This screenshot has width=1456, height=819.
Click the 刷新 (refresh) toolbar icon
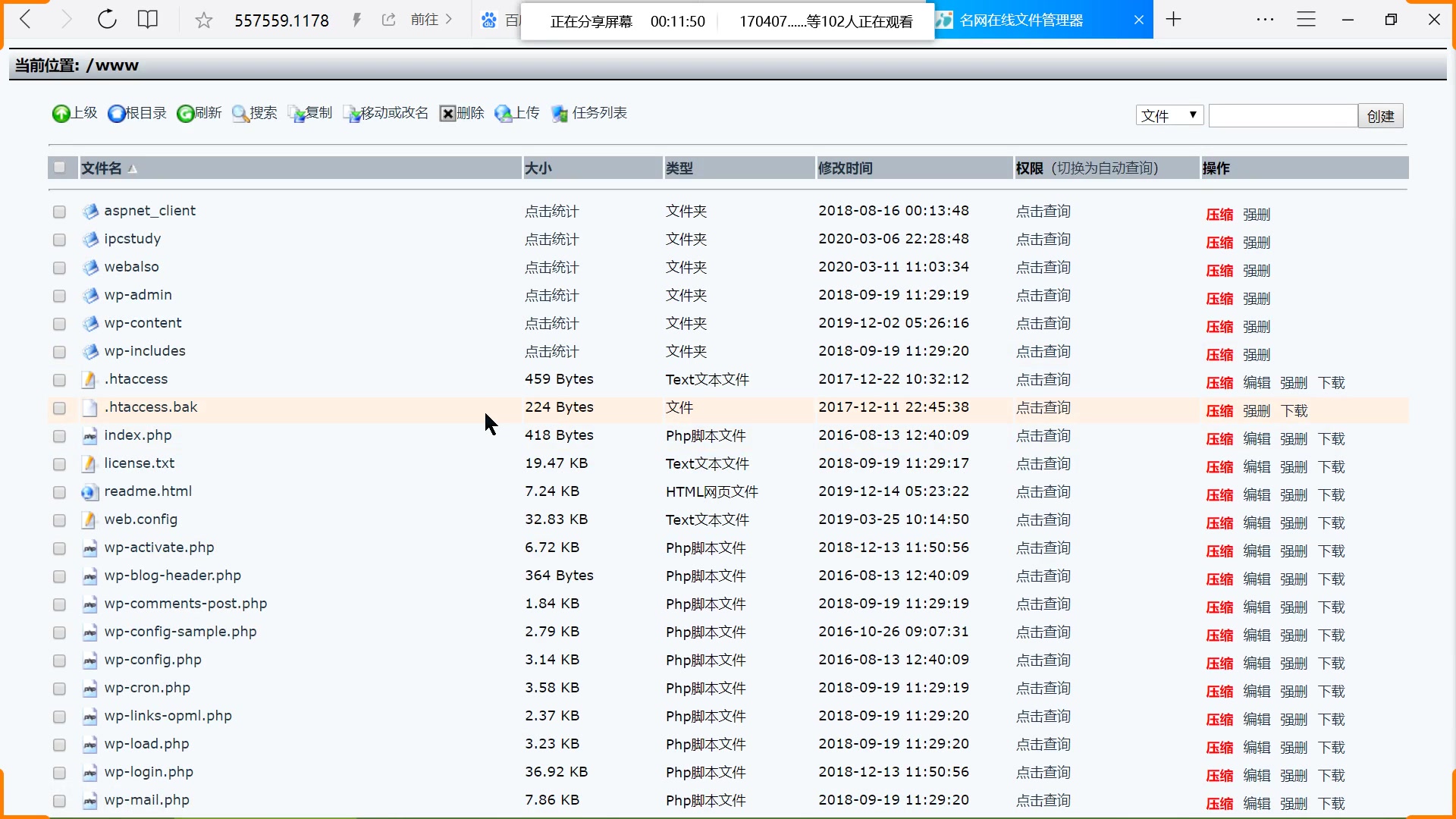[x=186, y=114]
